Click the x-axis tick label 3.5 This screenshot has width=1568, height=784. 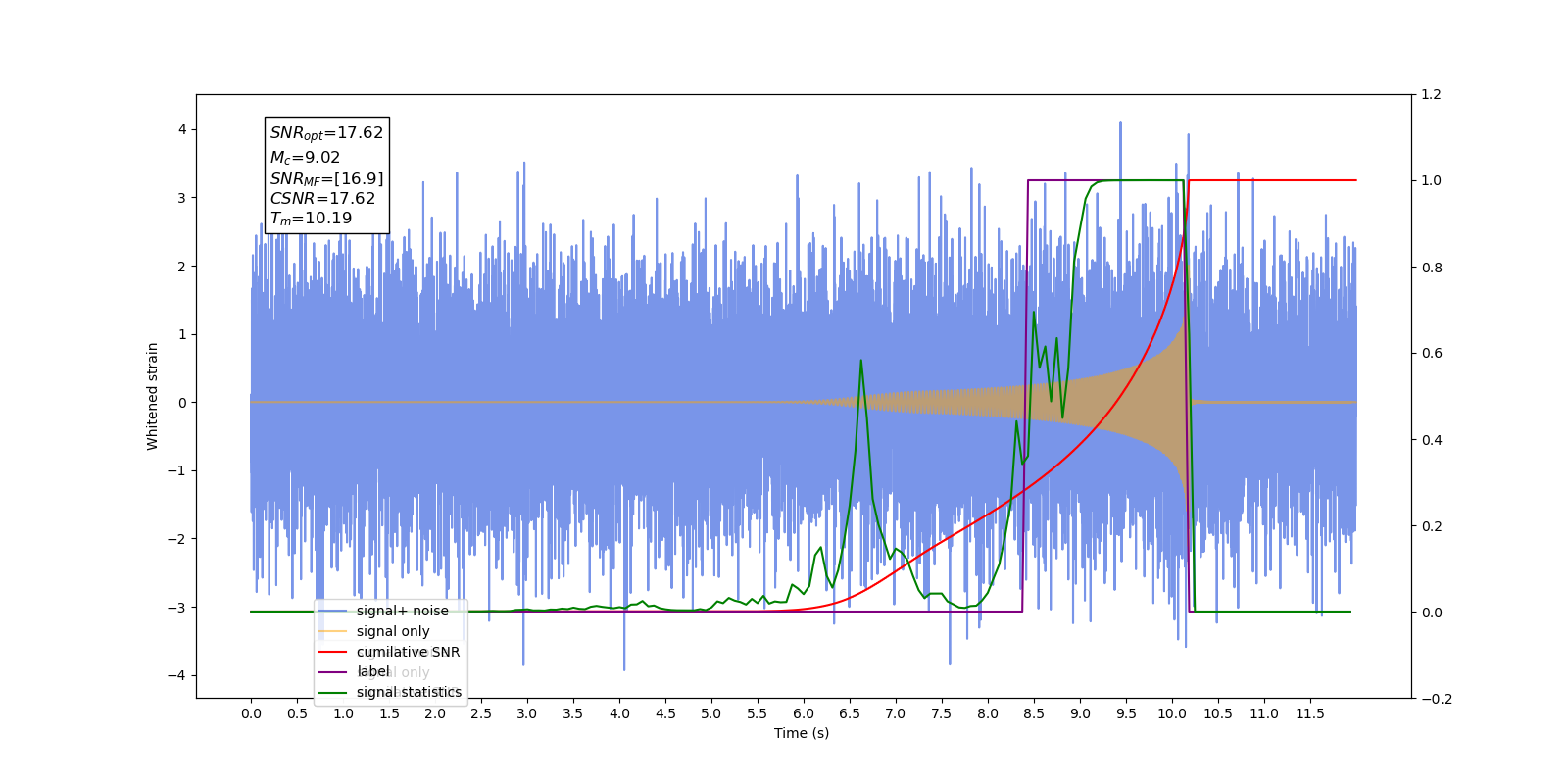(573, 713)
